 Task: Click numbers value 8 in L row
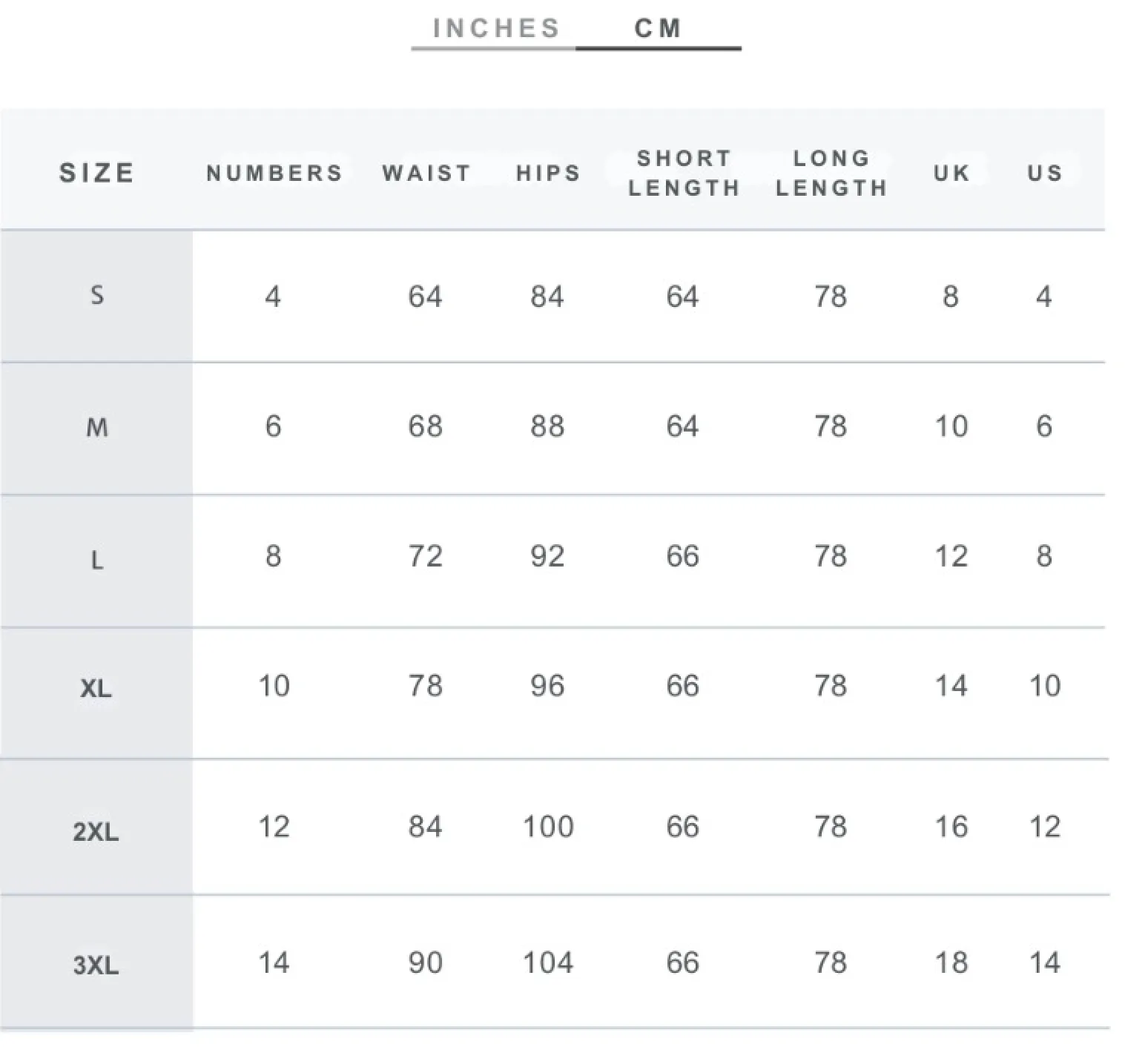coord(273,556)
